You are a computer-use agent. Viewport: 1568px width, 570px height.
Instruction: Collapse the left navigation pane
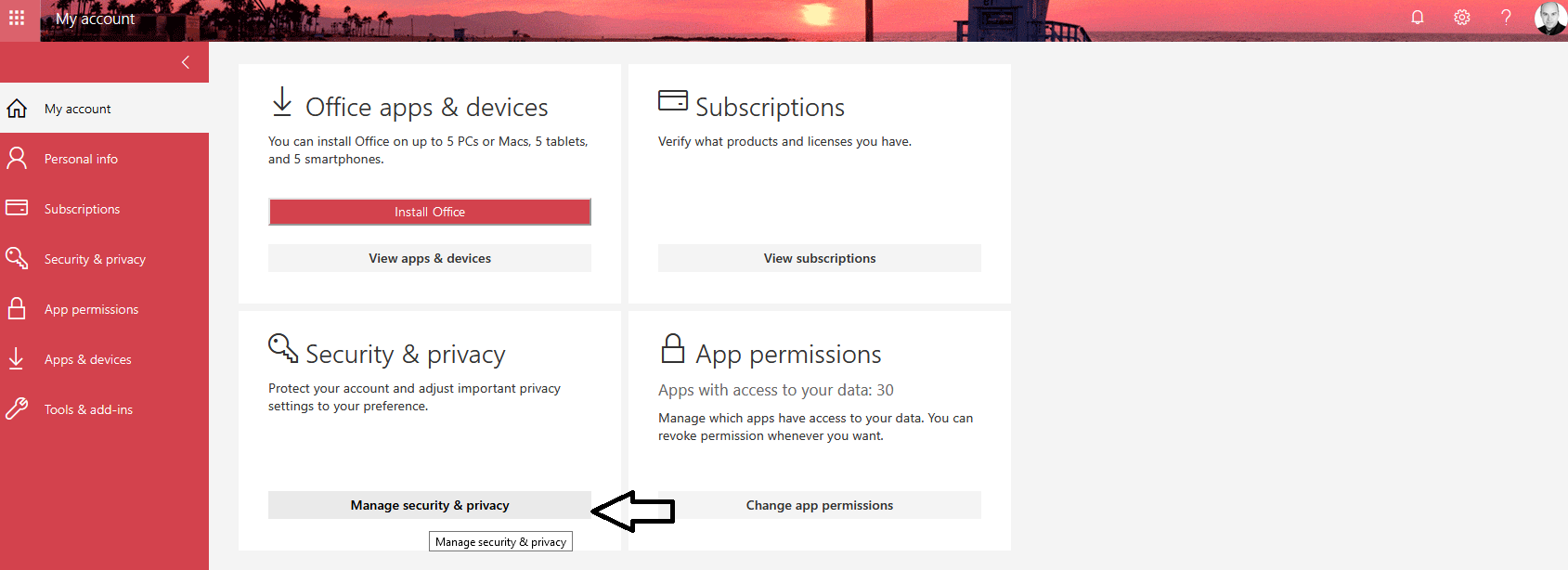186,62
